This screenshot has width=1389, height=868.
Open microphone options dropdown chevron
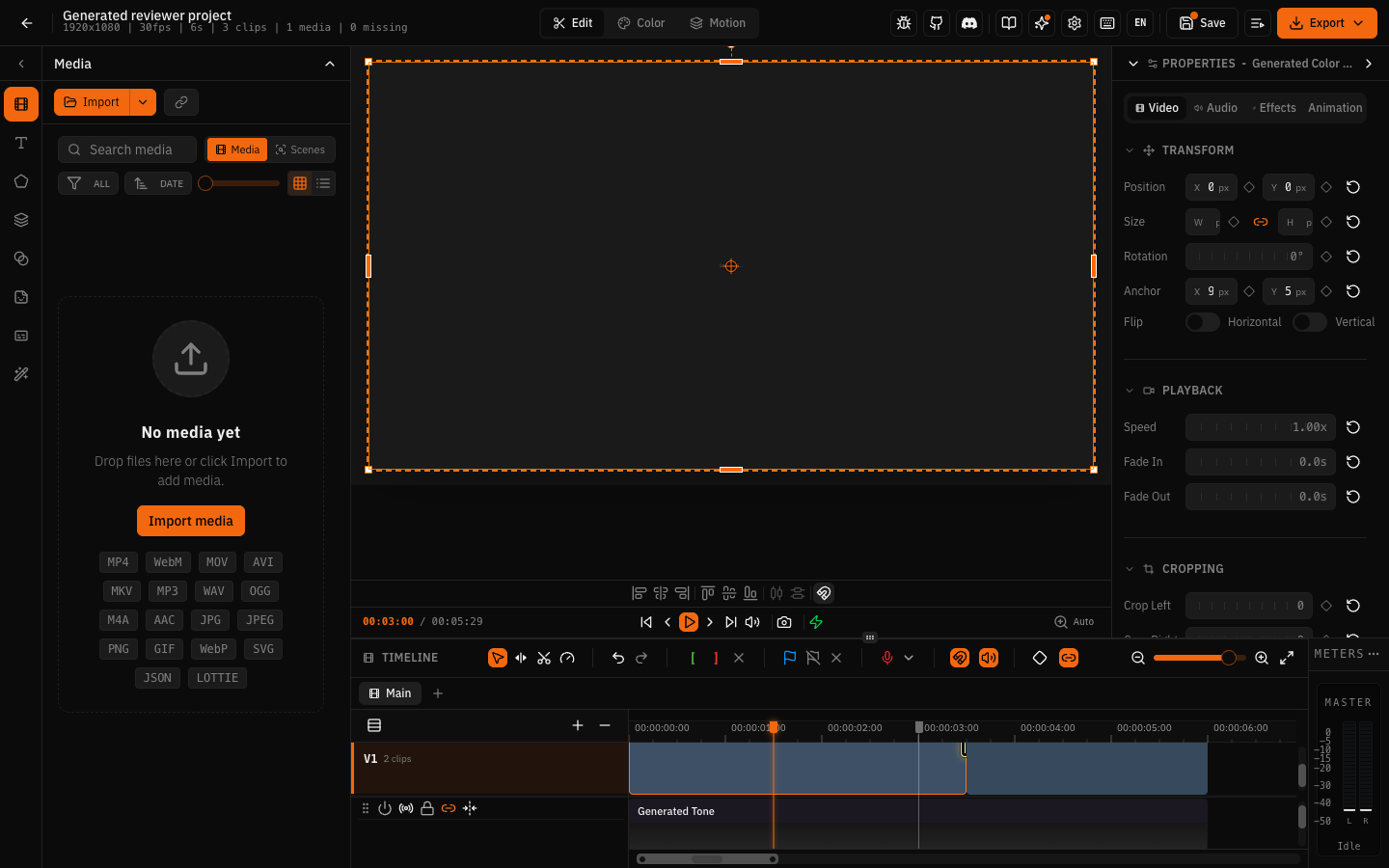click(909, 658)
